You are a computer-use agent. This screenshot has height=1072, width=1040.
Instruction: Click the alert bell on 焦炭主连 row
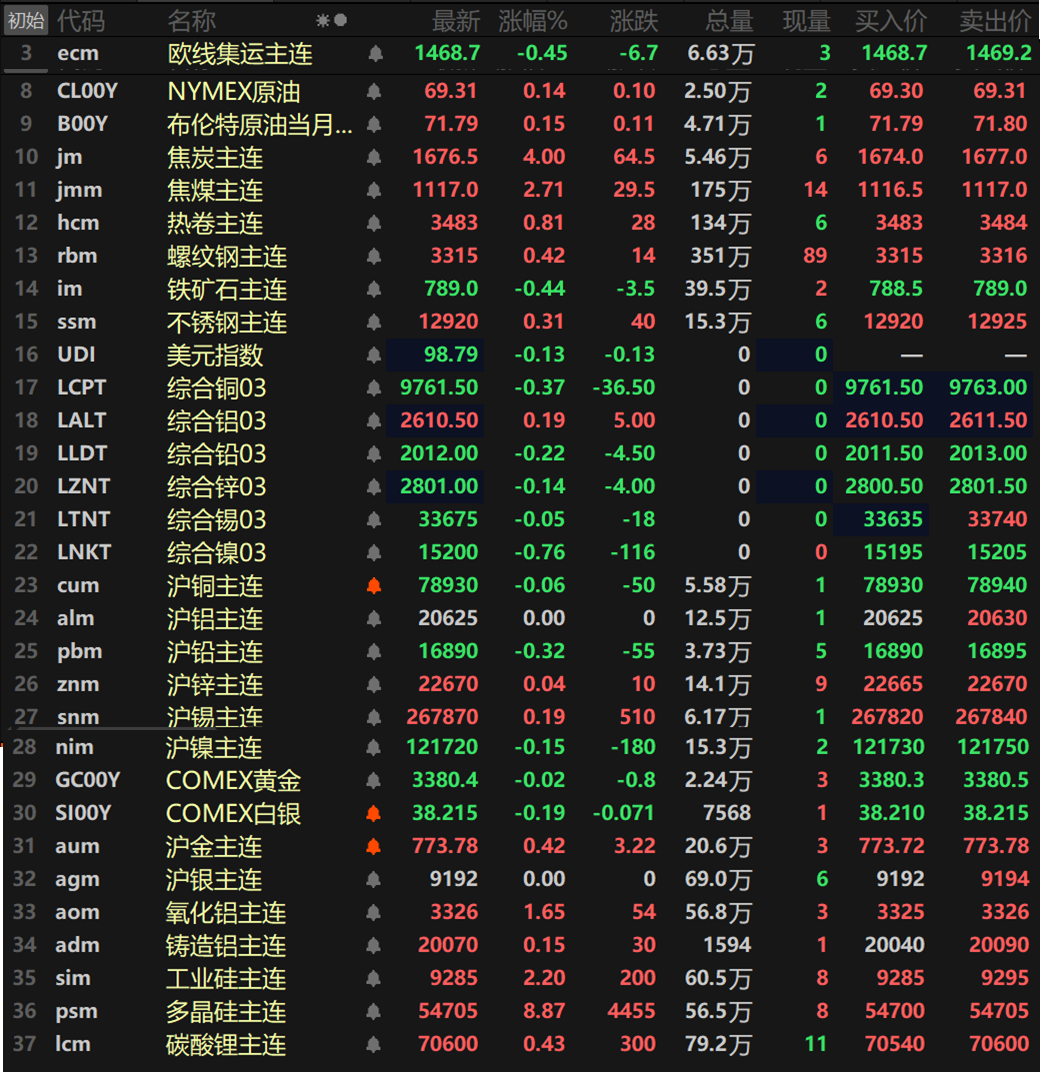(x=374, y=157)
